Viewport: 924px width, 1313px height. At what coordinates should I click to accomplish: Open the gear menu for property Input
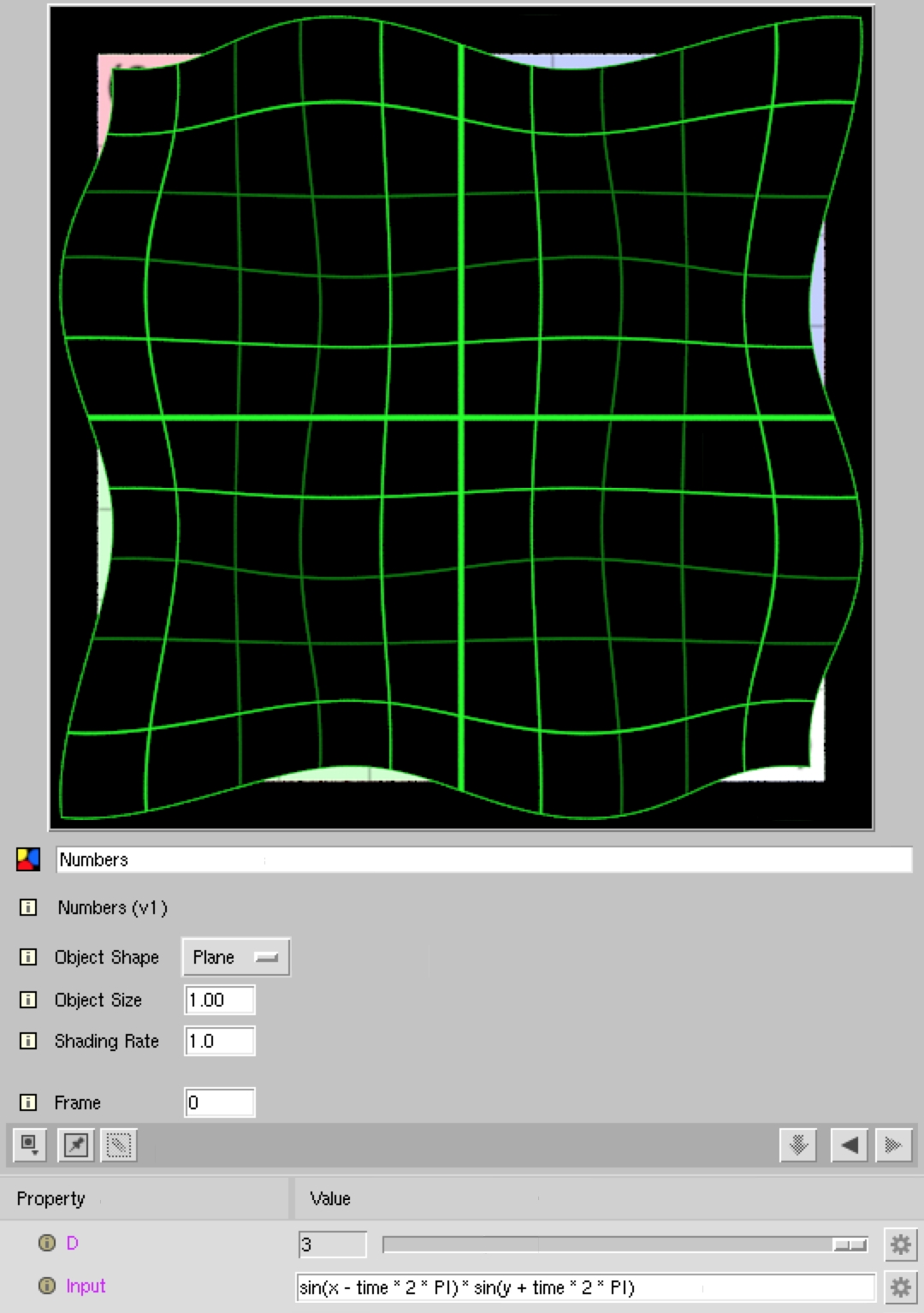900,1287
